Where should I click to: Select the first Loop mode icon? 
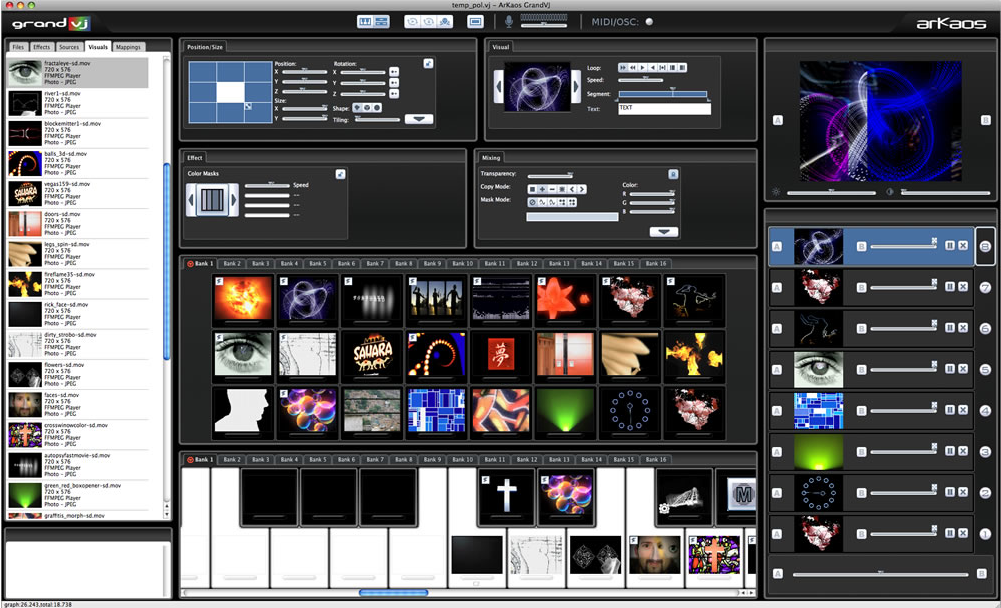[622, 67]
